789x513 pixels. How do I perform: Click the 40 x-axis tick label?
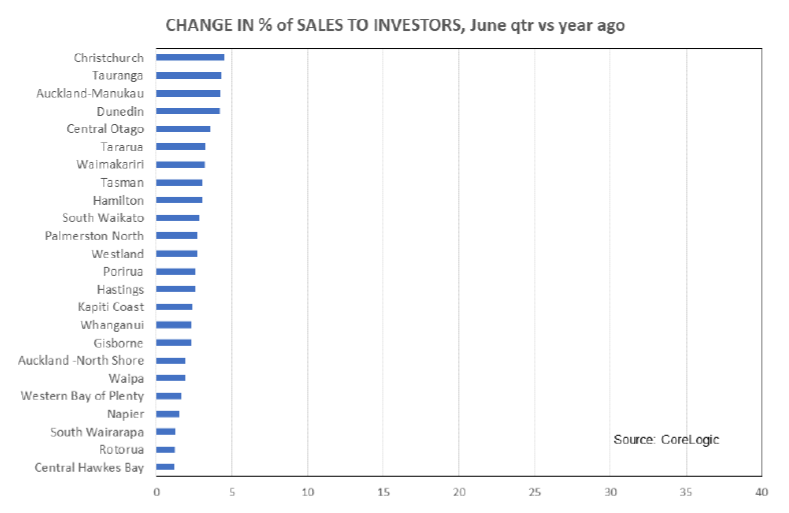pos(761,493)
